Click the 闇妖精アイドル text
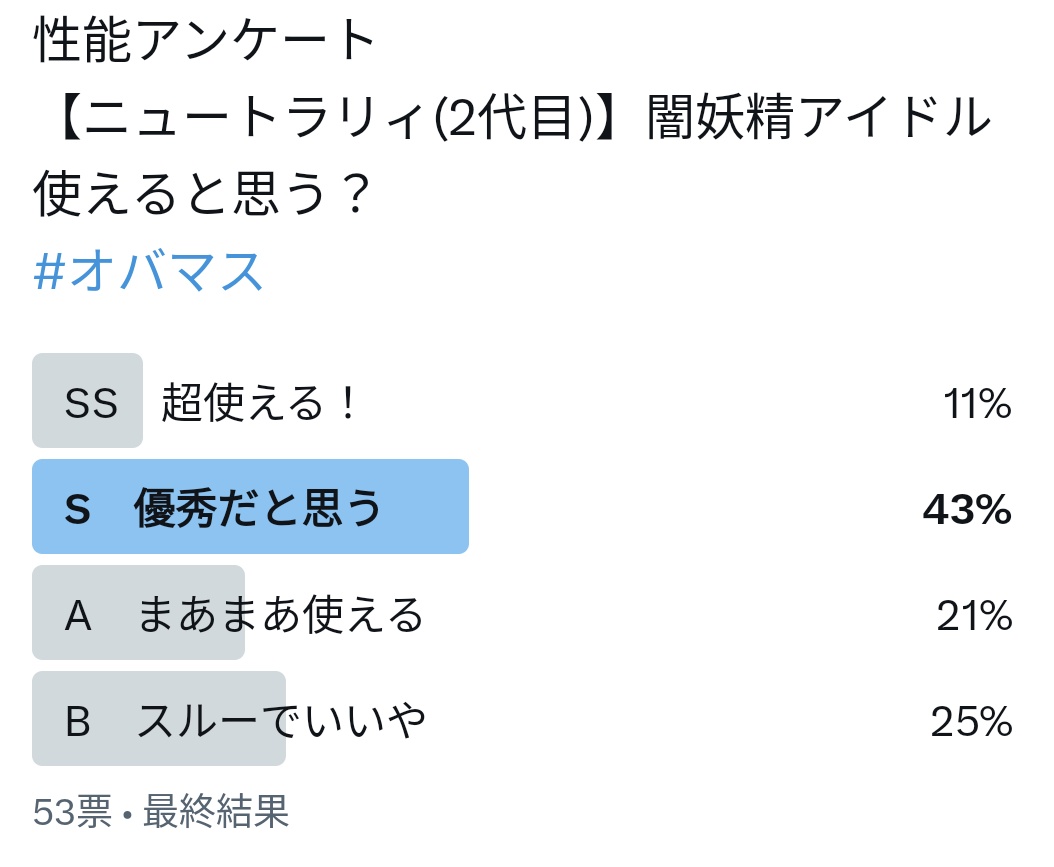Image resolution: width=1054 pixels, height=867 pixels. [819, 117]
